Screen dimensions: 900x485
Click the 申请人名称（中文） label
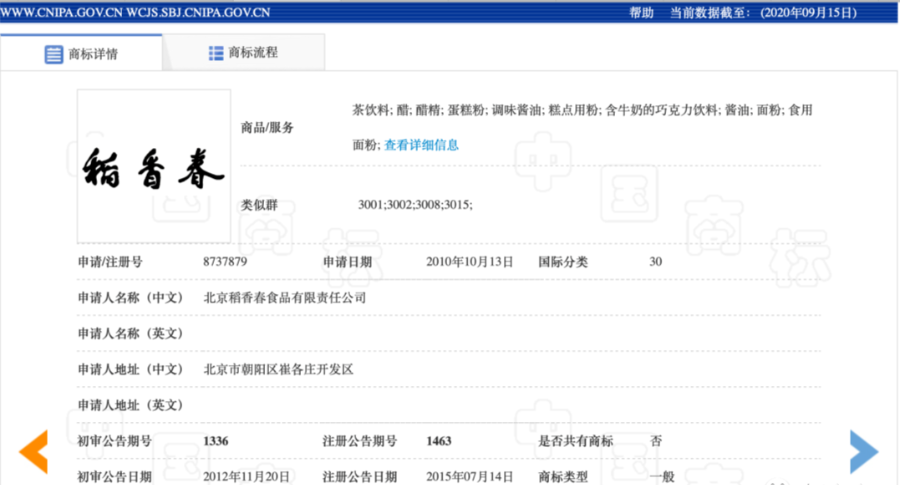tap(130, 298)
